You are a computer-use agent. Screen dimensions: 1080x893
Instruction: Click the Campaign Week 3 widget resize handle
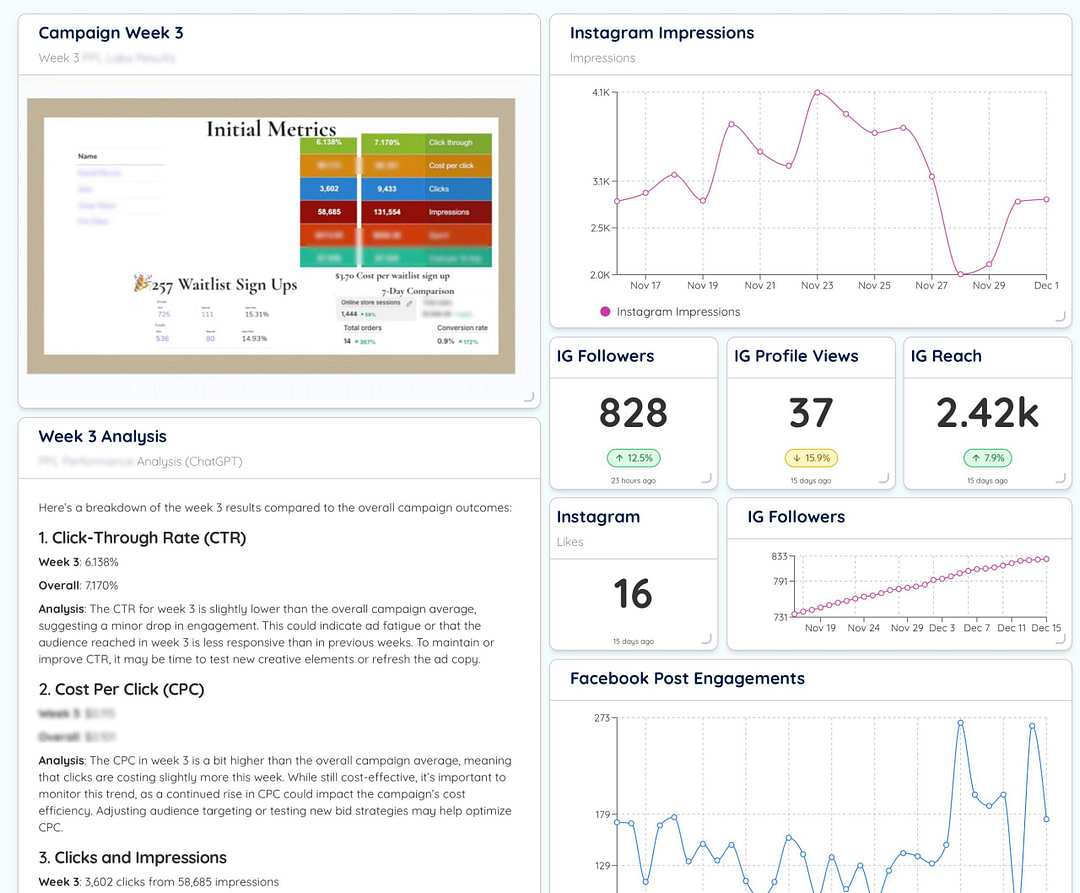pyautogui.click(x=529, y=397)
